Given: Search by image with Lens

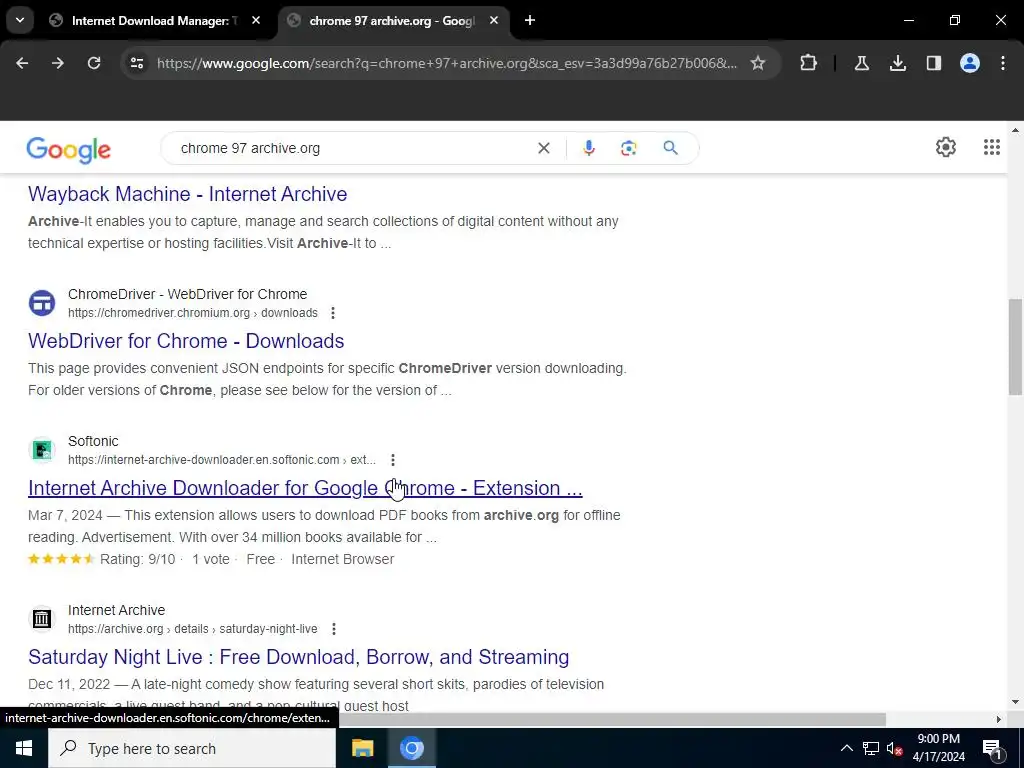Looking at the screenshot, I should tap(628, 148).
